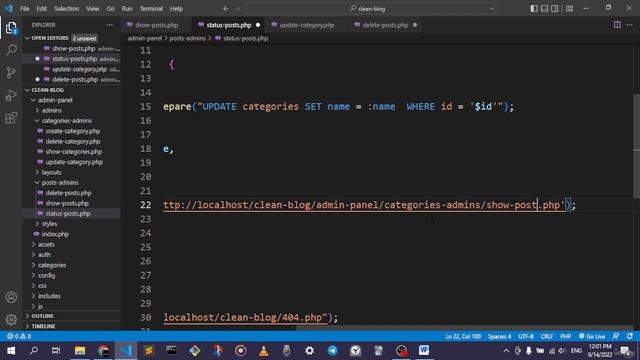This screenshot has width=640, height=360.
Task: Click the Spaces: 4 indentation status item
Action: tap(499, 336)
